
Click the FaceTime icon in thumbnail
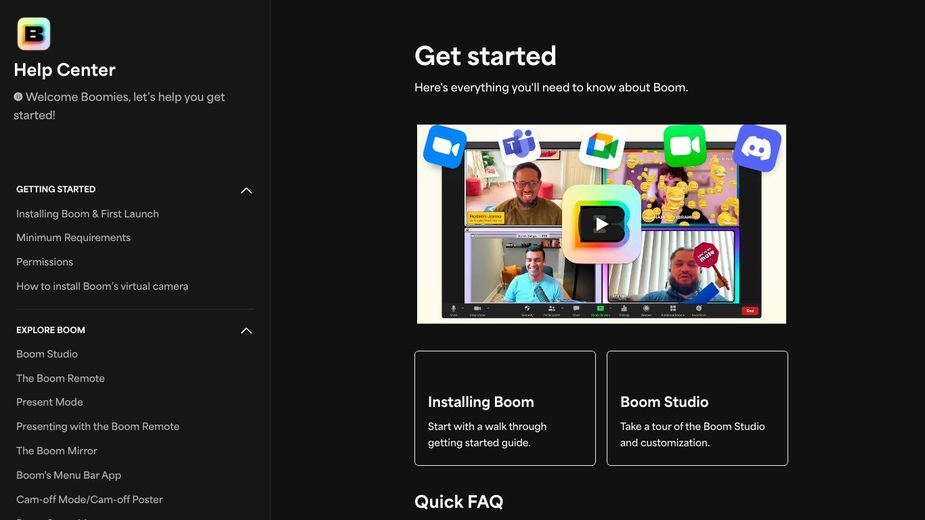(x=684, y=145)
